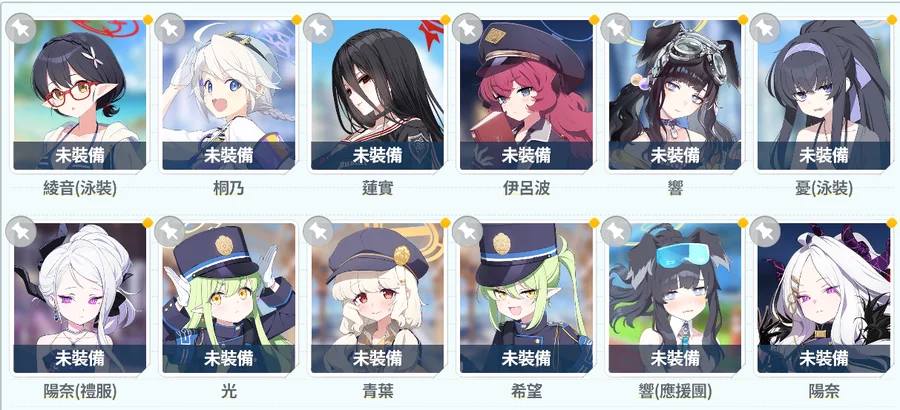900x410 pixels.
Task: Pin the 光 character card
Action: (x=170, y=231)
